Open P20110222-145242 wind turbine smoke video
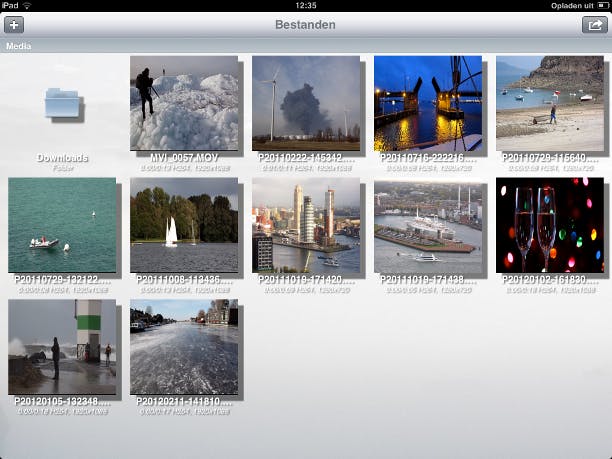The height and width of the screenshot is (459, 612). click(x=306, y=103)
